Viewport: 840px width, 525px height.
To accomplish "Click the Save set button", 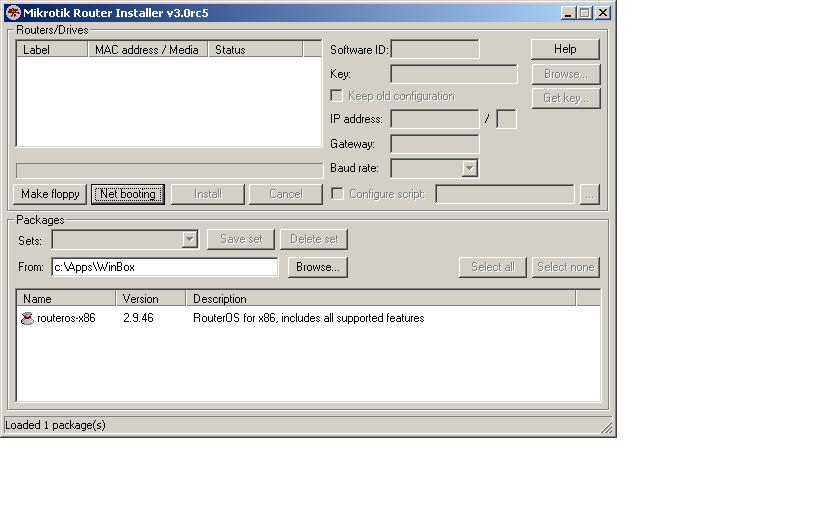I will click(x=241, y=239).
